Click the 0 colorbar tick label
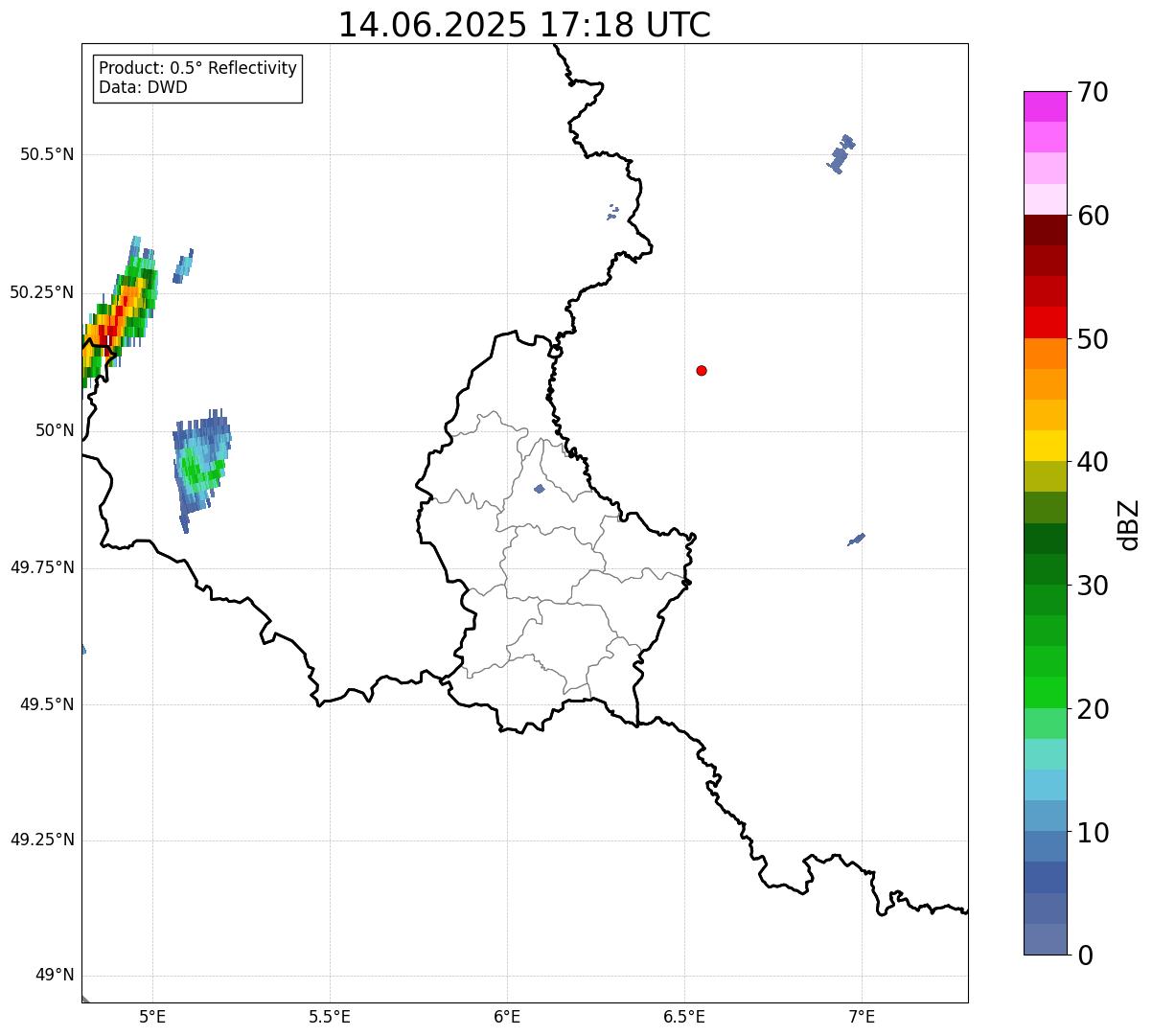This screenshot has width=1152, height=1036. coord(1085,955)
